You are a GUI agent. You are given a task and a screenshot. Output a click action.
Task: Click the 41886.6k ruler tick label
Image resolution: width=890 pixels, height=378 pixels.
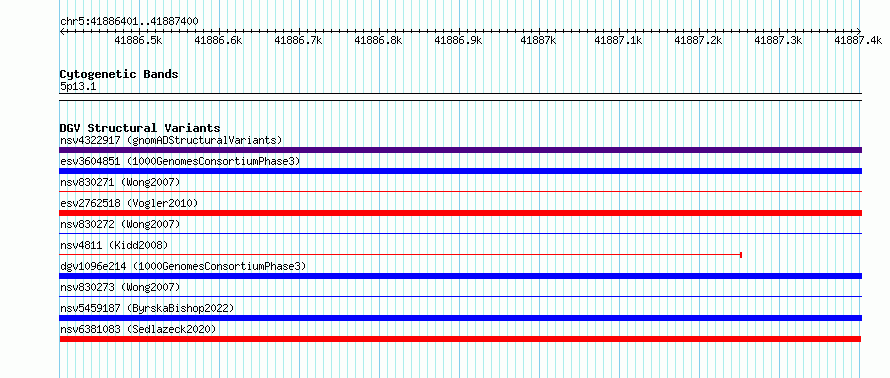point(219,40)
